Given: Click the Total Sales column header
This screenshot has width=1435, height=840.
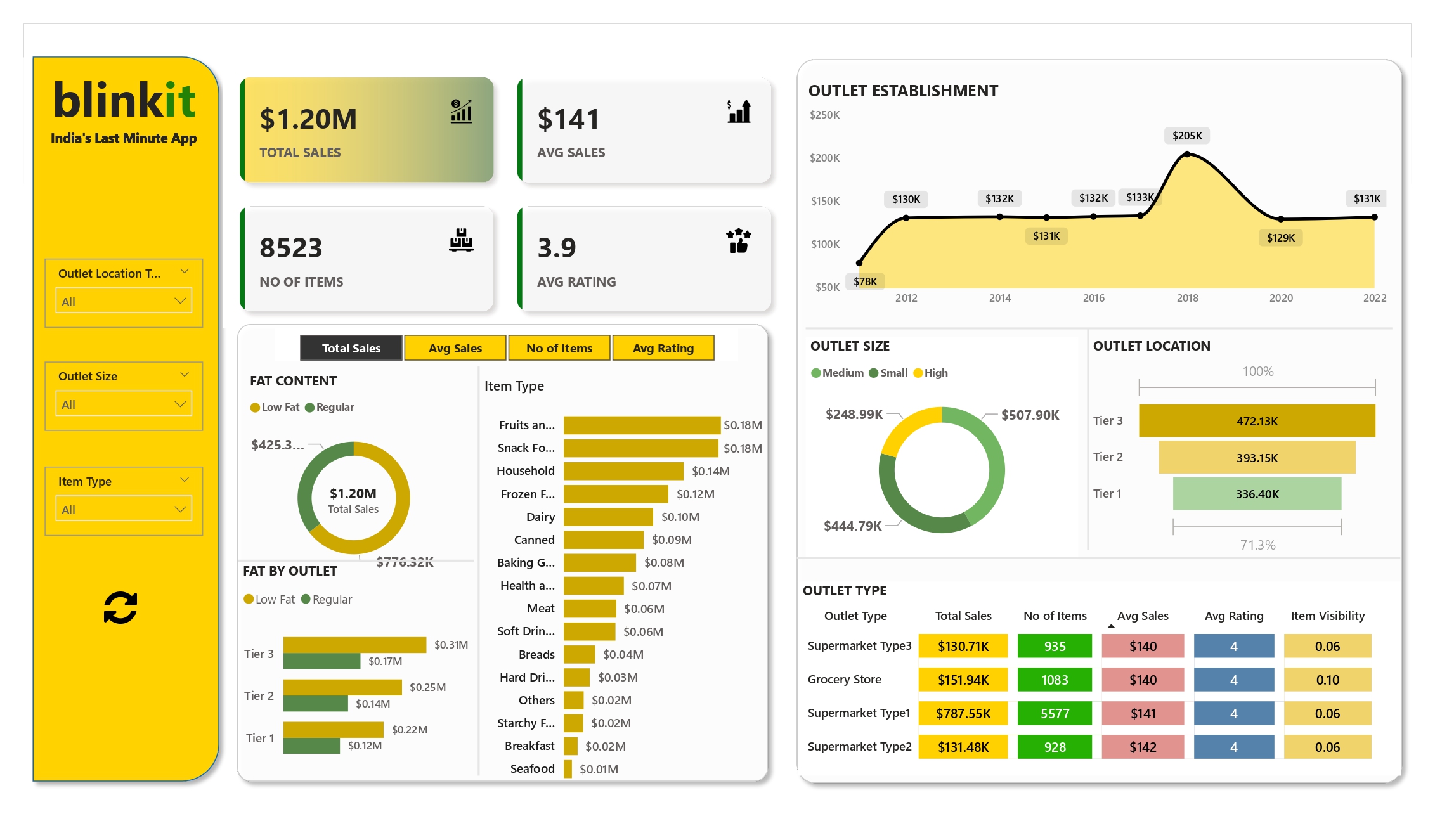Looking at the screenshot, I should click(x=963, y=616).
